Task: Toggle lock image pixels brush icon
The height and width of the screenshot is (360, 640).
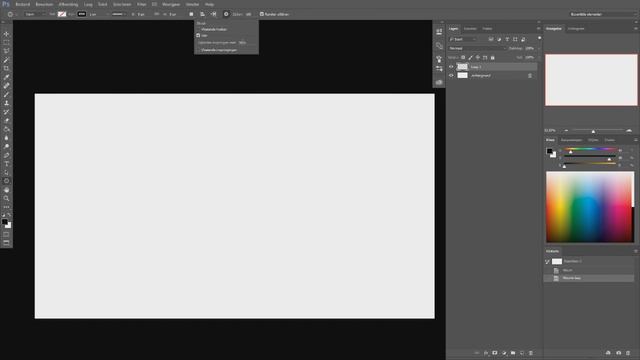Action: point(470,58)
